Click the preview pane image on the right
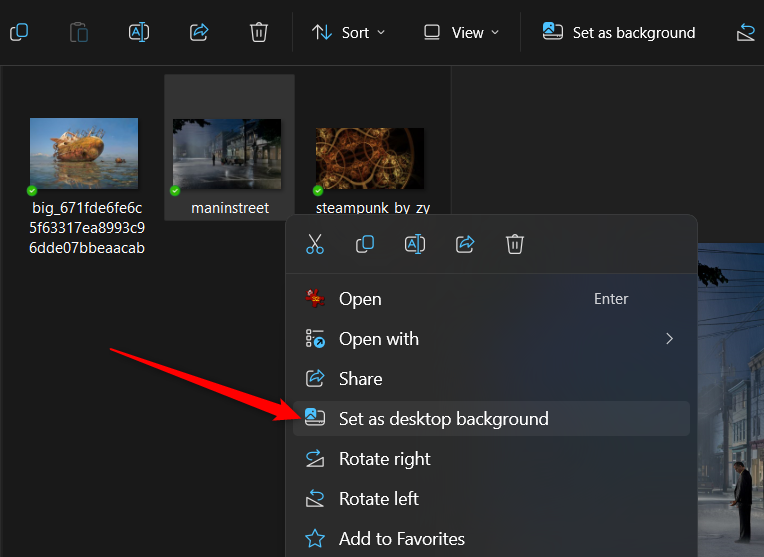This screenshot has height=557, width=764. click(x=731, y=400)
